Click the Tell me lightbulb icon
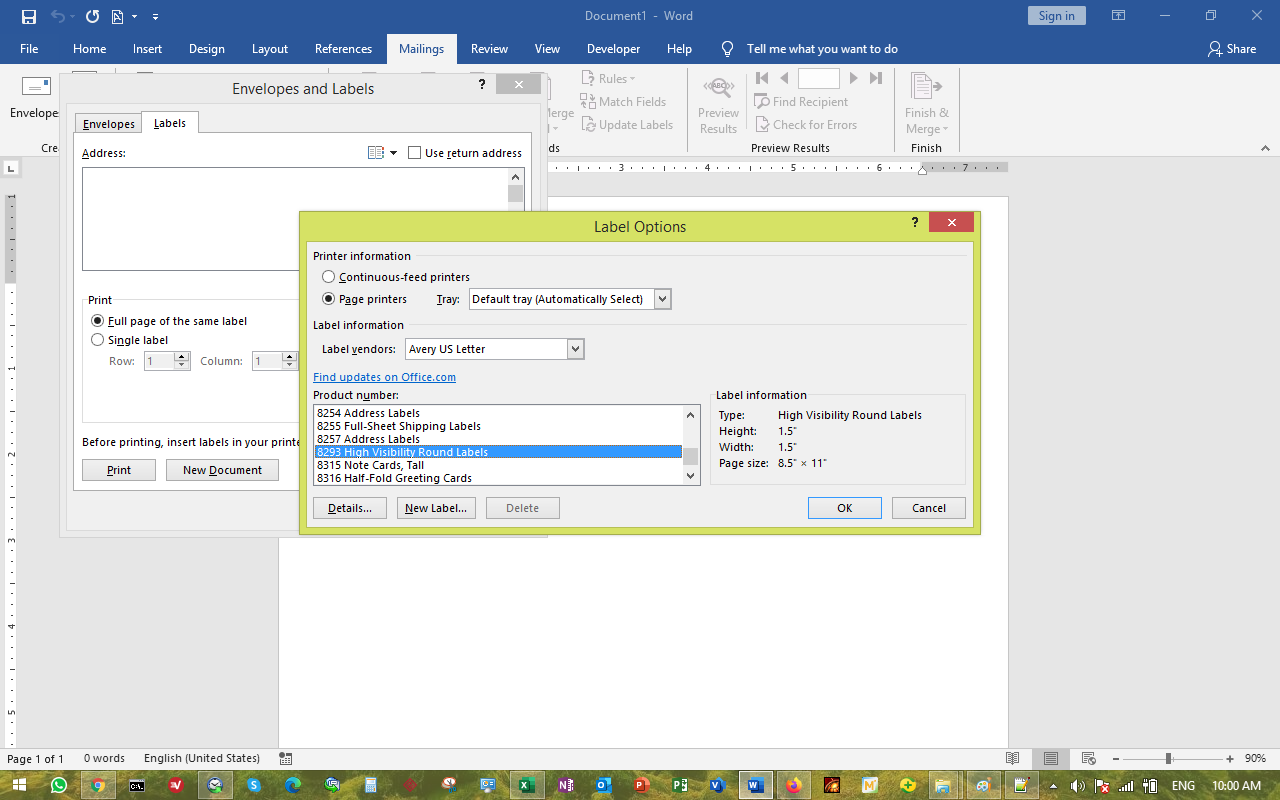This screenshot has width=1280, height=800. tap(728, 49)
